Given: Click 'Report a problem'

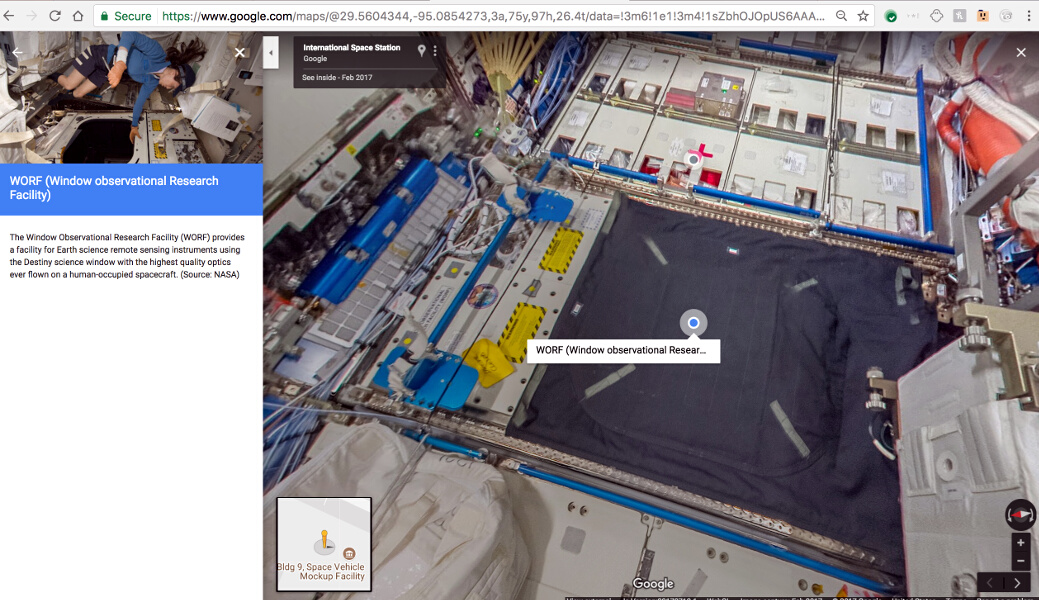Looking at the screenshot, I should click(1000, 596).
